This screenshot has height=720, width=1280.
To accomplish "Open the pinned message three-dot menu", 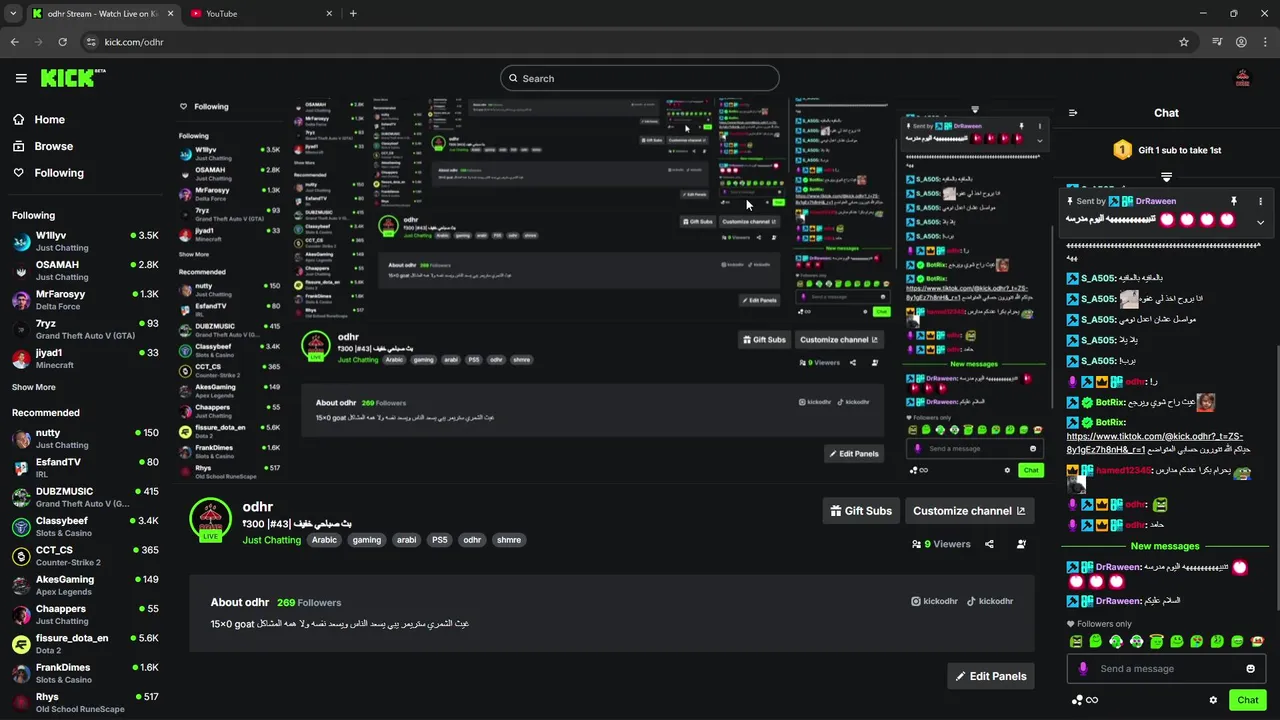I will click(x=1260, y=201).
